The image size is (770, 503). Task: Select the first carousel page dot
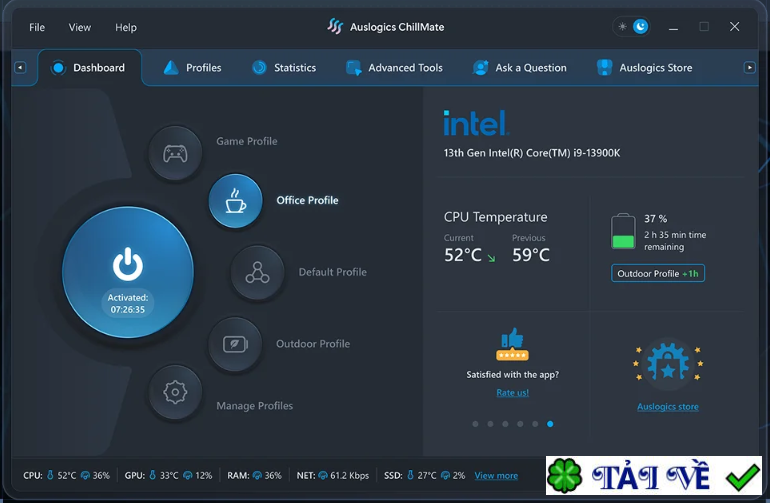click(475, 424)
